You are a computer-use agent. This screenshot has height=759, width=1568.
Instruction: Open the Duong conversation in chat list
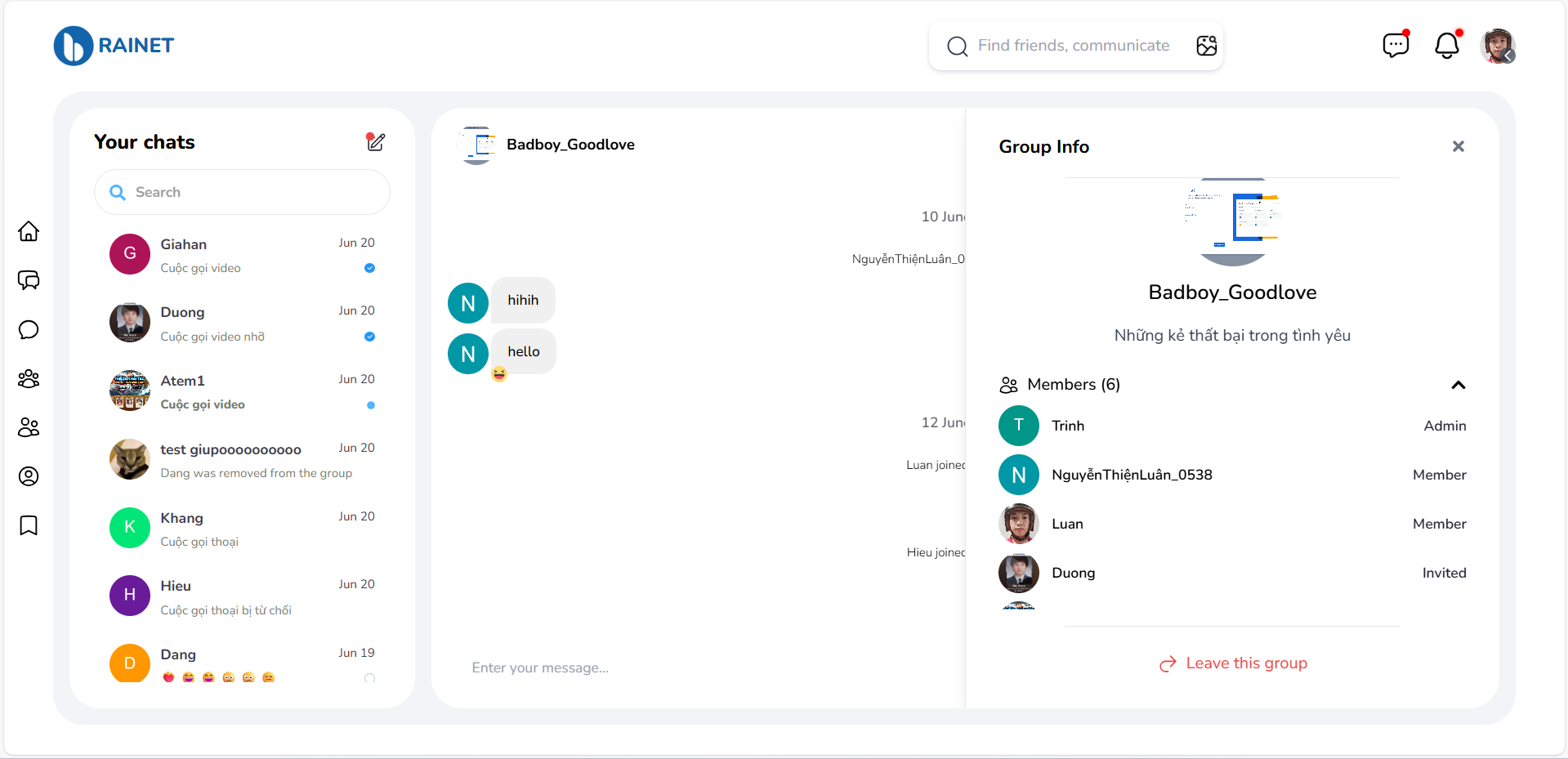tap(242, 324)
